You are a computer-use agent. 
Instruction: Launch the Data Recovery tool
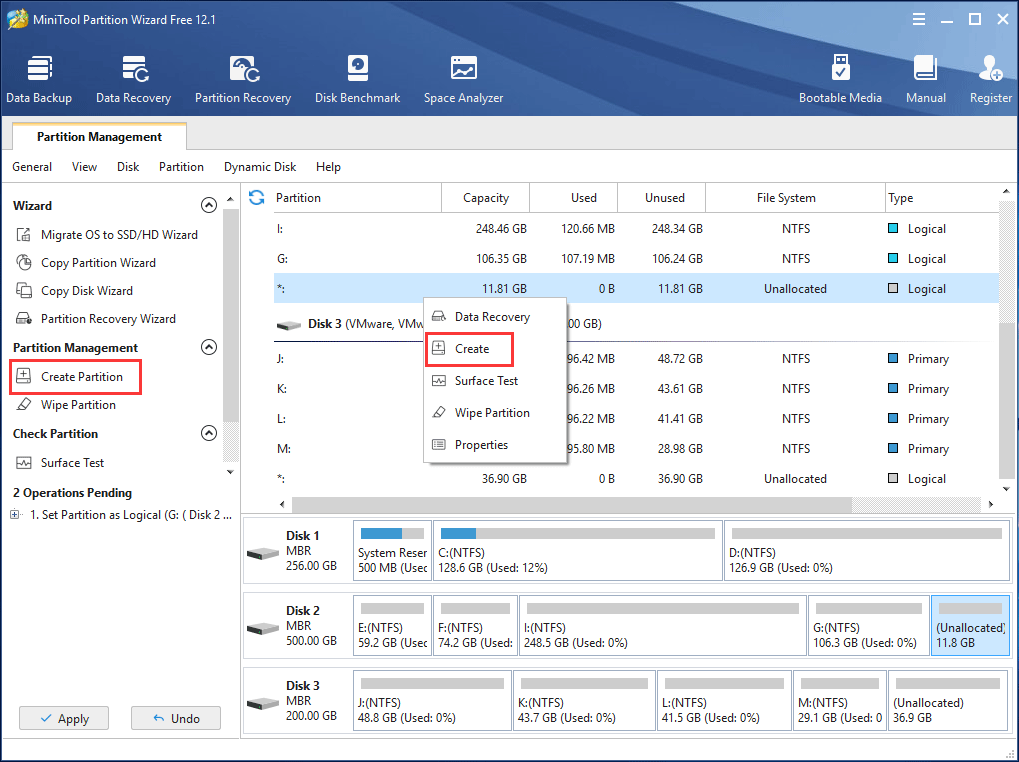point(133,79)
